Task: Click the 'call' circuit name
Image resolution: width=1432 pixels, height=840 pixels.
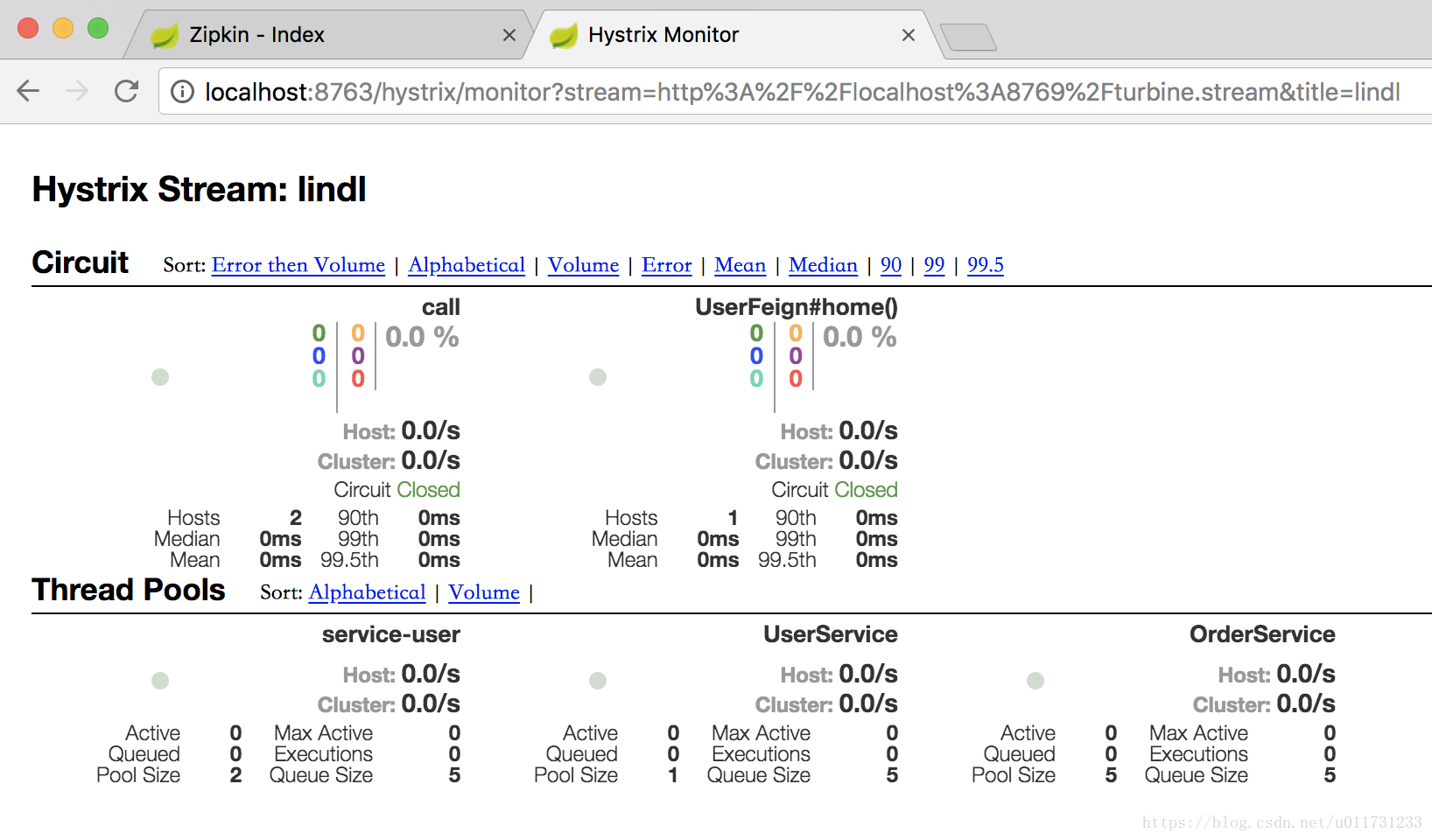Action: (x=441, y=307)
